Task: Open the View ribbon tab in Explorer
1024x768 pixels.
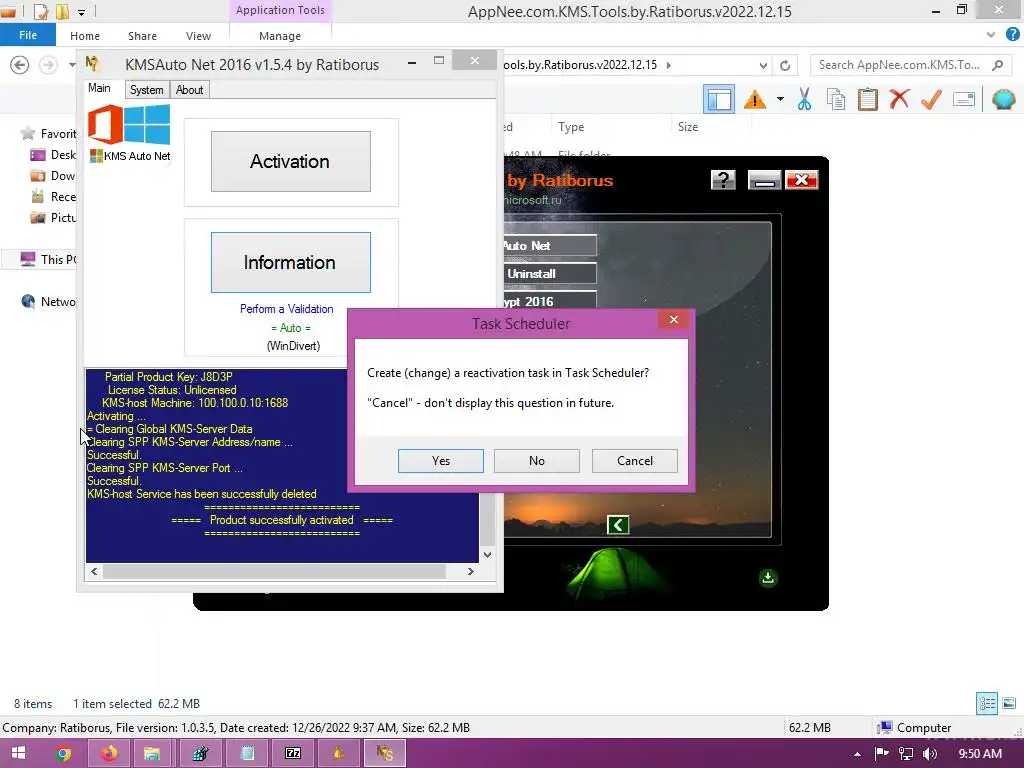Action: tap(198, 36)
